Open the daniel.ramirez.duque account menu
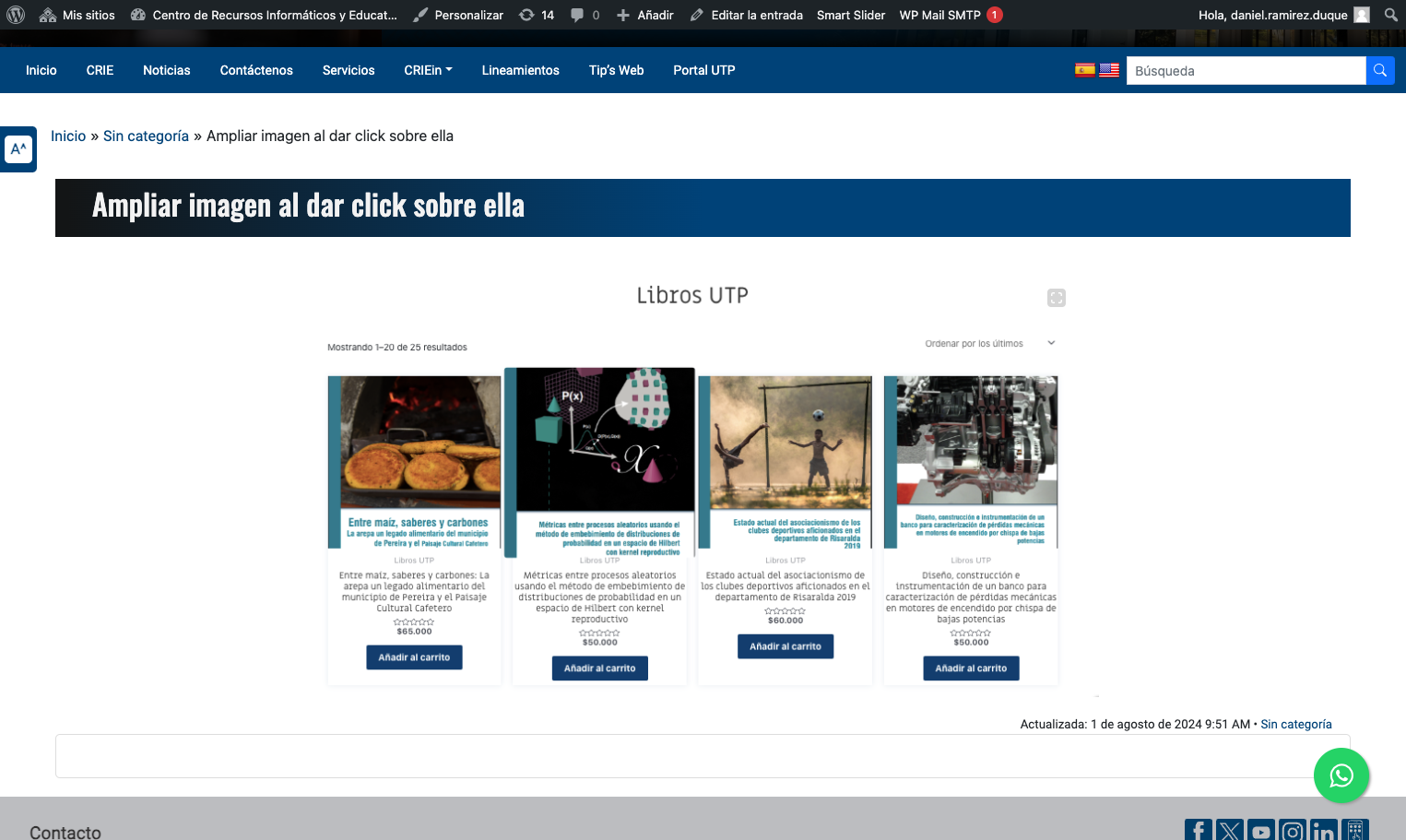 [1283, 15]
